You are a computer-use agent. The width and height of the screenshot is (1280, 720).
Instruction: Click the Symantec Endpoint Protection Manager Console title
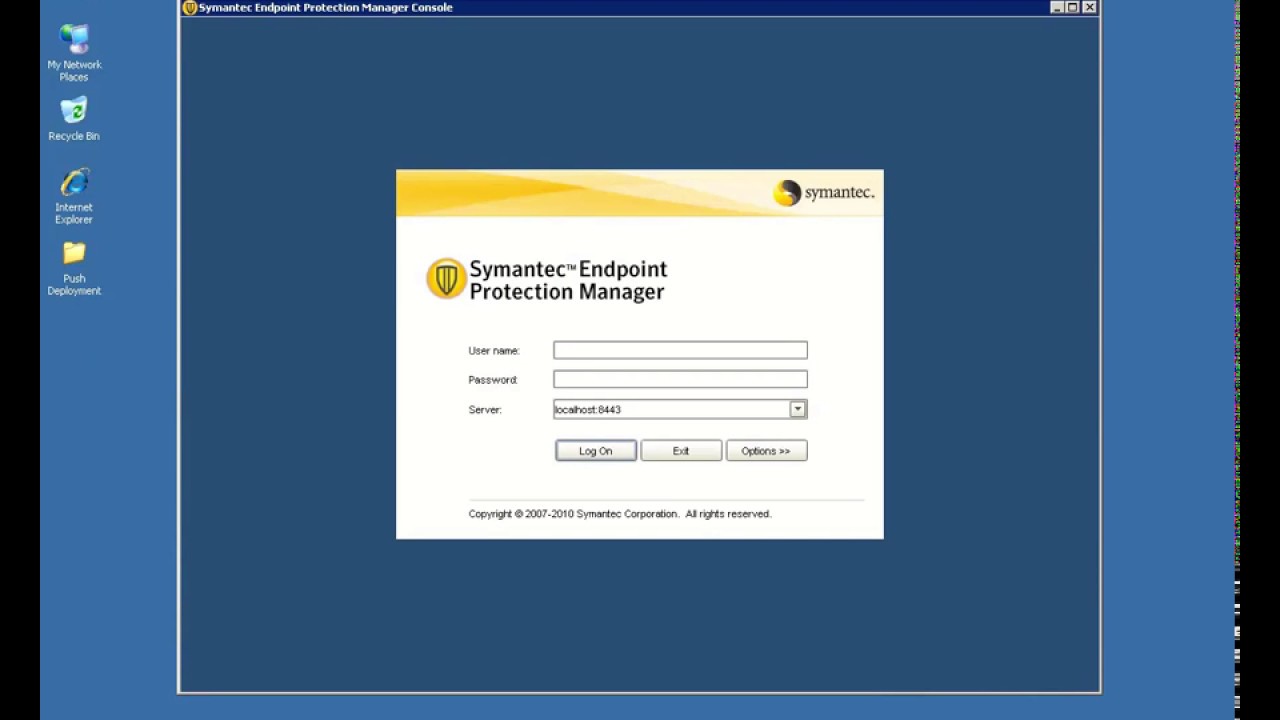click(326, 7)
